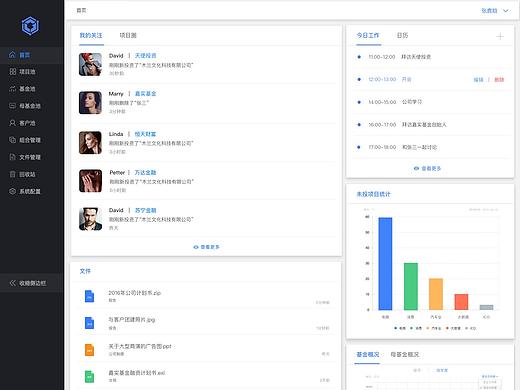520x390 pixels.
Task: Click the green file icon for 嘉实基金融资计划书
Action: [x=89, y=376]
